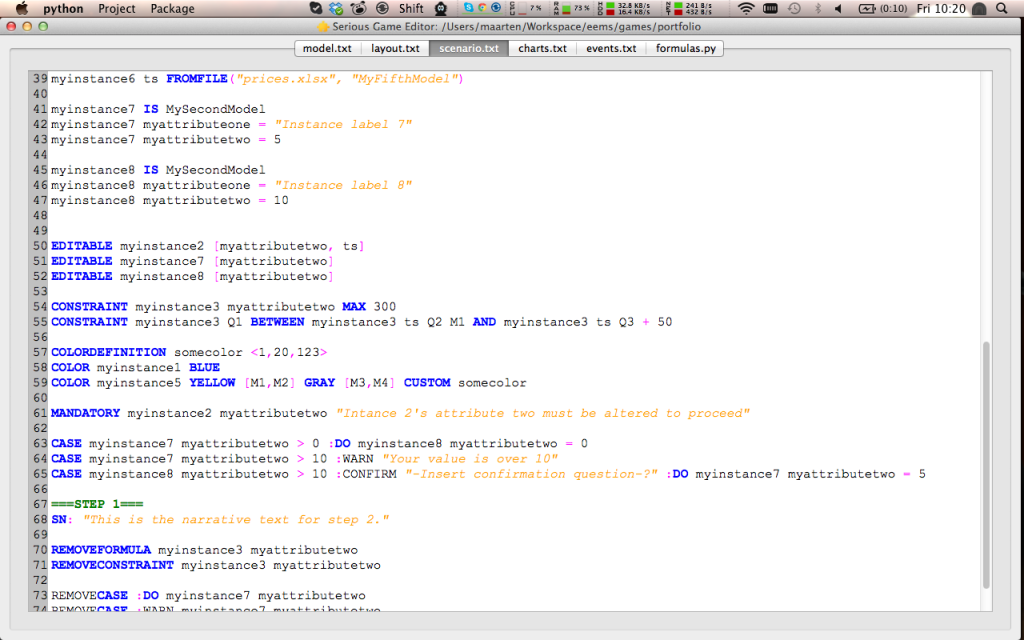
Task: Open the RAM usage monitor showing 73%
Action: tap(571, 8)
